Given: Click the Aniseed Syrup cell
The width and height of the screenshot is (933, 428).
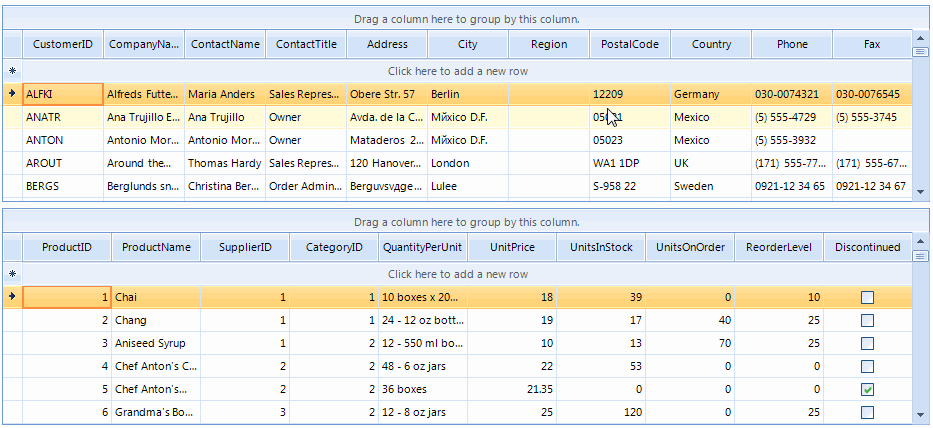Looking at the screenshot, I should 156,343.
